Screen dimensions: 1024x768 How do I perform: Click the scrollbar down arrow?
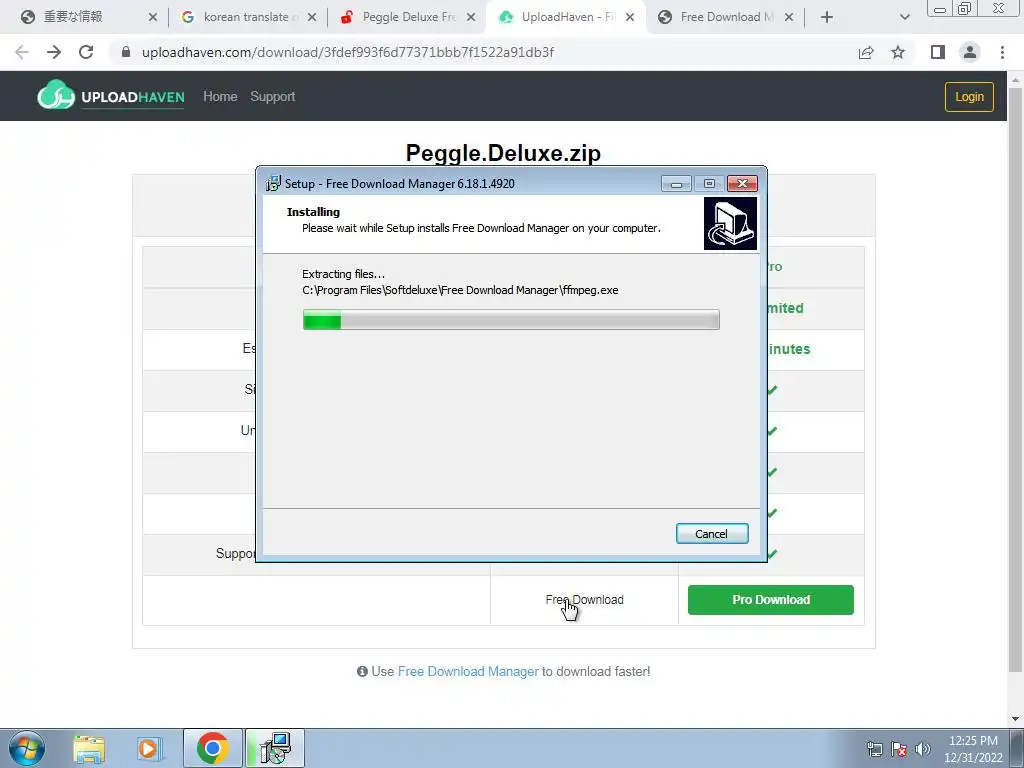point(1016,718)
